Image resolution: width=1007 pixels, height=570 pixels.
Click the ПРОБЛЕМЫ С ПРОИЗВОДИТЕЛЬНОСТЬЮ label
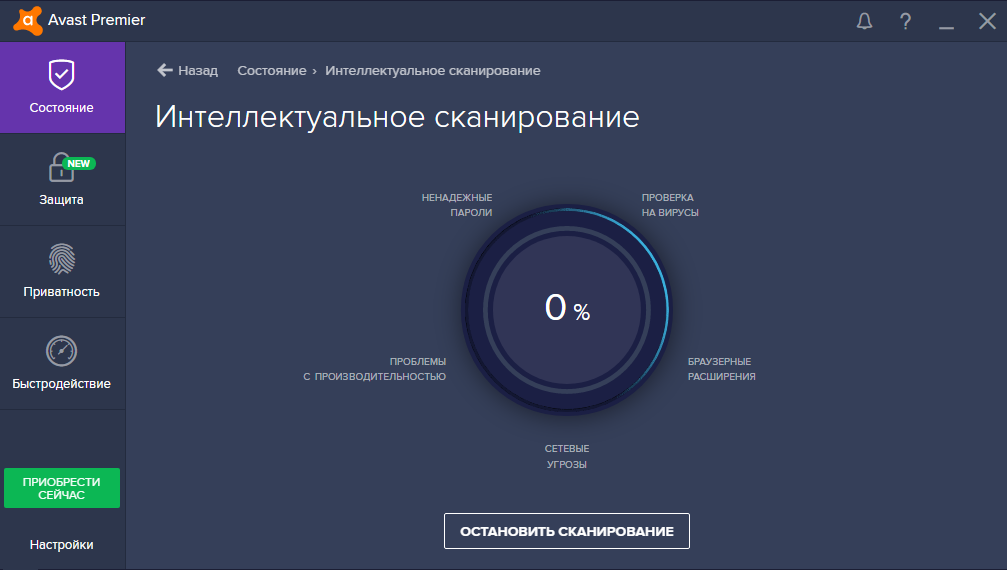click(374, 369)
